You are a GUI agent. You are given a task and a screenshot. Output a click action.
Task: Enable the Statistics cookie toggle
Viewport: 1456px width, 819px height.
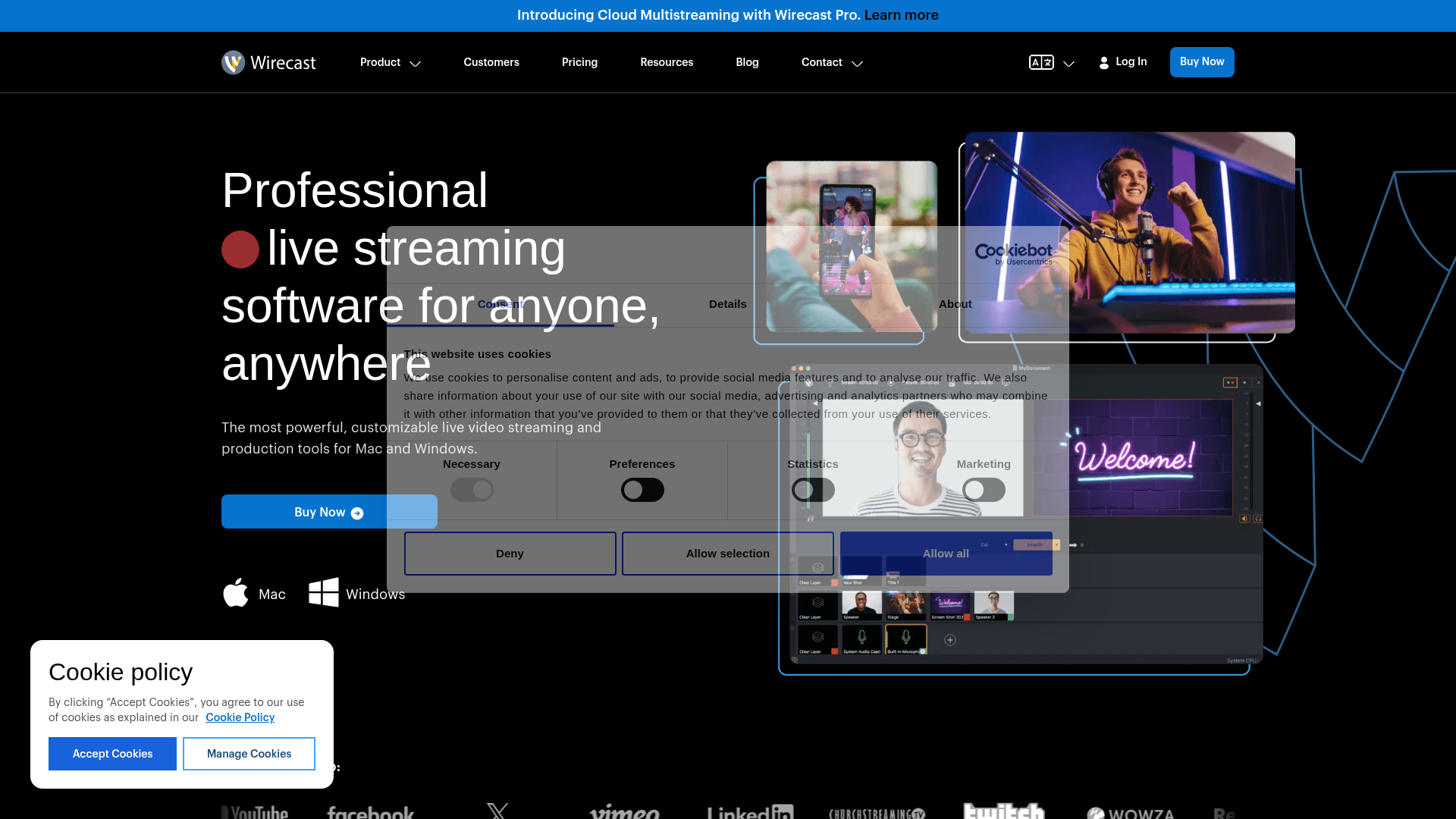tap(813, 490)
